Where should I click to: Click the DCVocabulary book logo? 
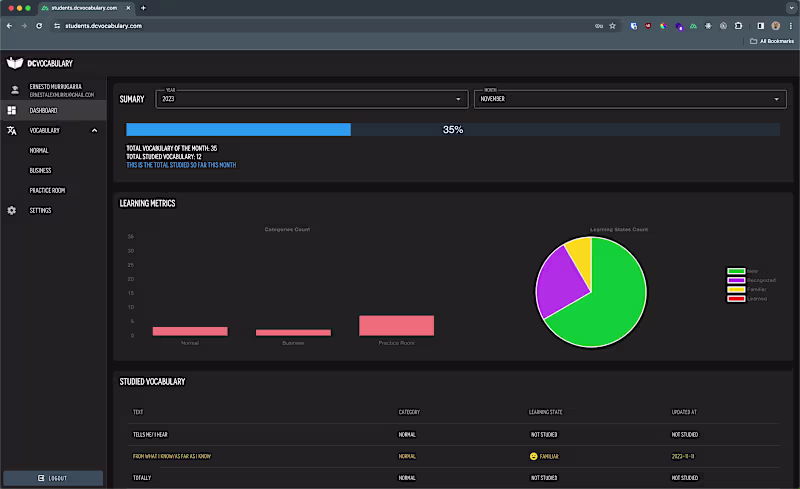14,63
